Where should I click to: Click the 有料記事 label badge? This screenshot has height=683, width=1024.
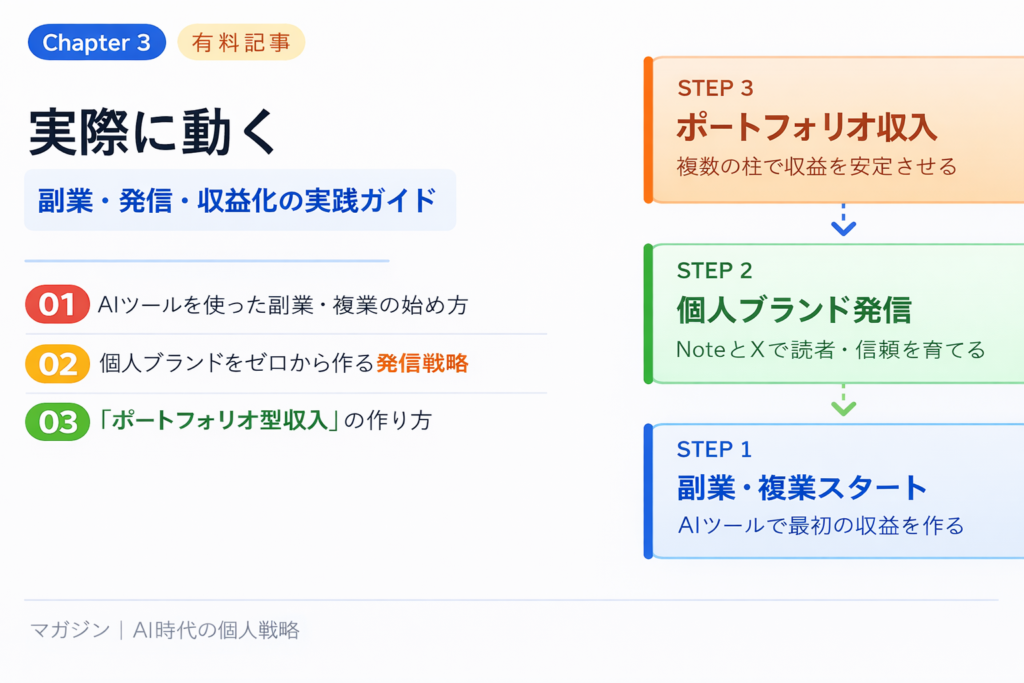pyautogui.click(x=240, y=43)
